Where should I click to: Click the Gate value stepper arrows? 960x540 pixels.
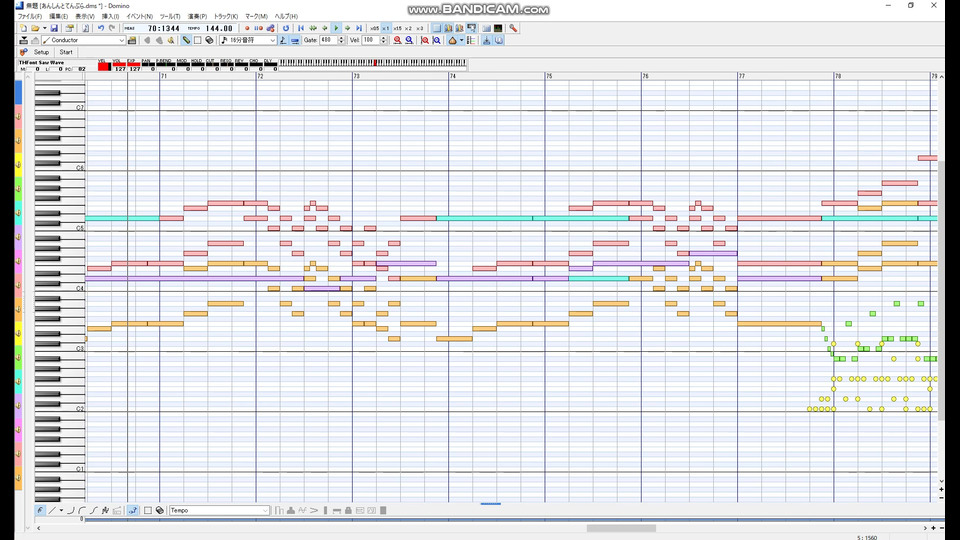tap(341, 40)
